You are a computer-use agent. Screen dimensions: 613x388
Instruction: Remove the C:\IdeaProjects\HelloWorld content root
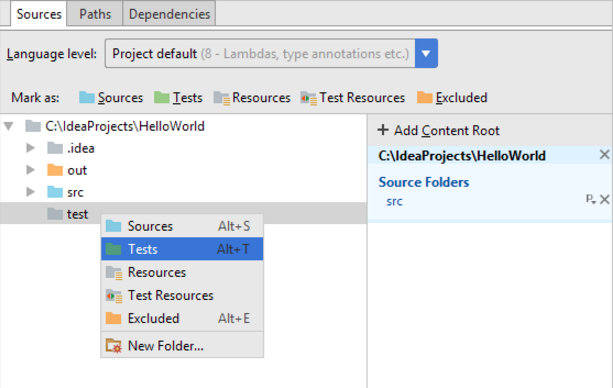point(604,154)
